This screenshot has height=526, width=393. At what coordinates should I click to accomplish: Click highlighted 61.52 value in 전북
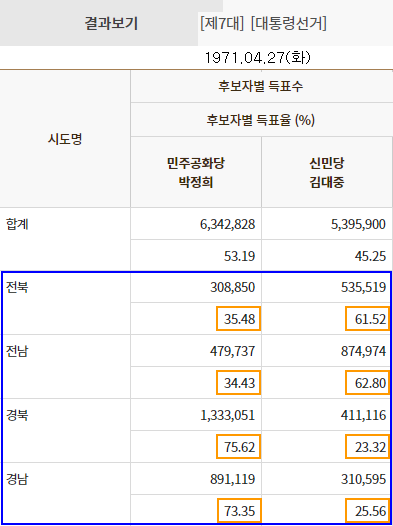(x=368, y=319)
